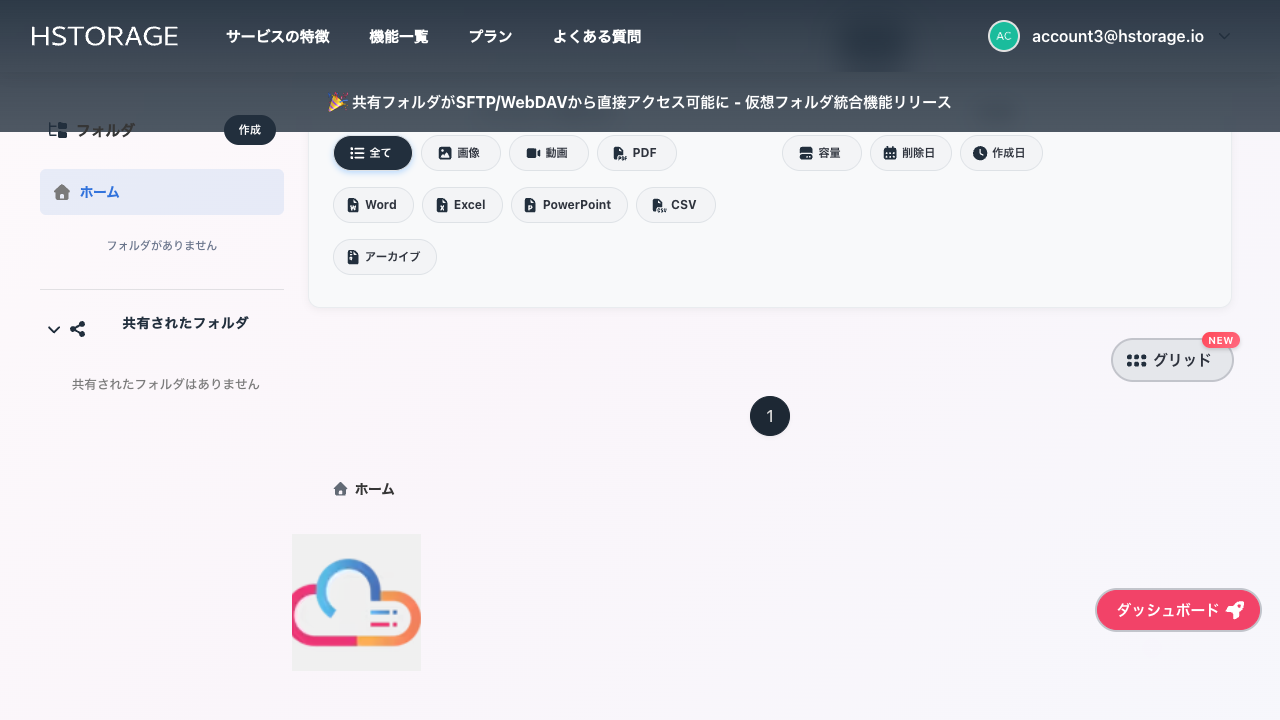Image resolution: width=1280 pixels, height=720 pixels.
Task: Select the ホーム folder in sidebar
Action: pyautogui.click(x=162, y=192)
